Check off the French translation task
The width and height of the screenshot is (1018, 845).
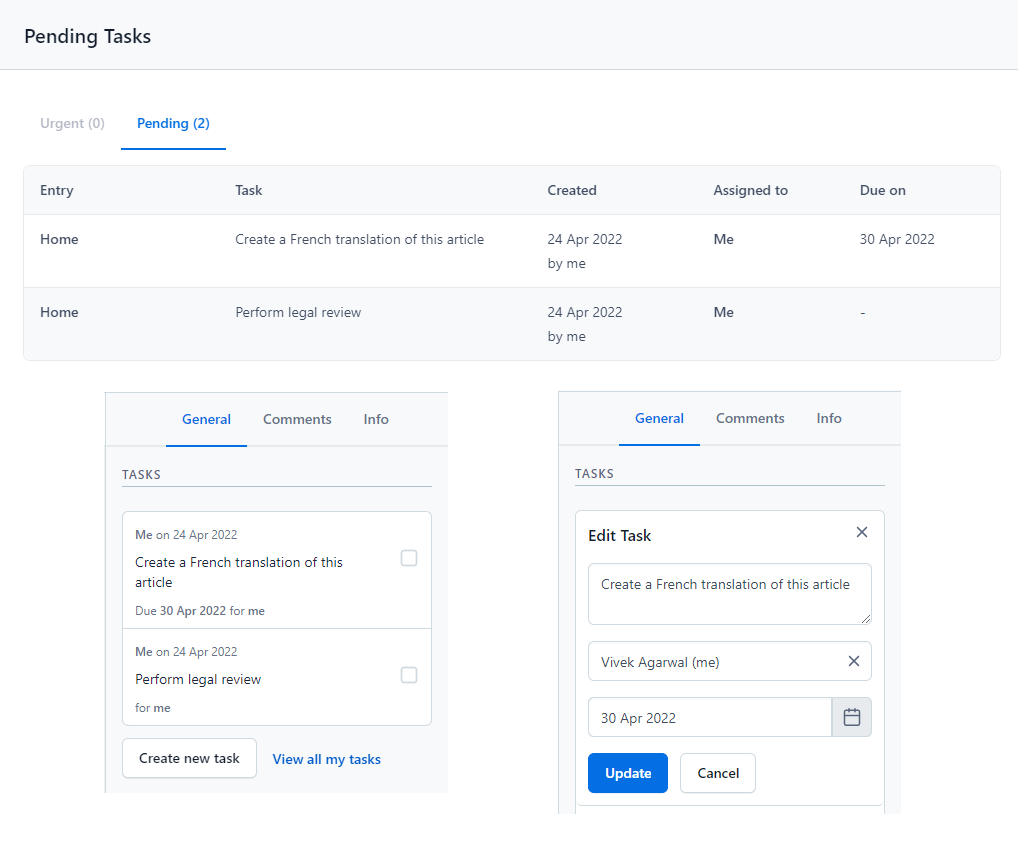pos(409,558)
